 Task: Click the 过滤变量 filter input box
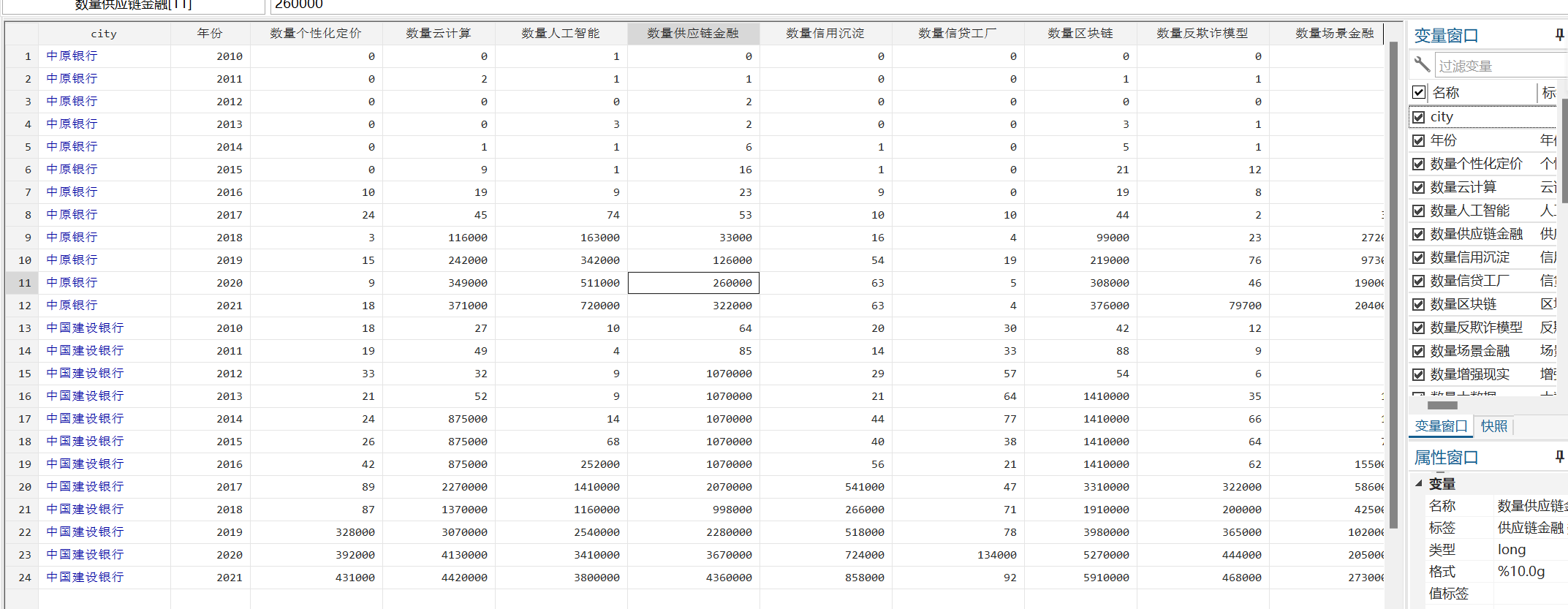[x=1499, y=66]
